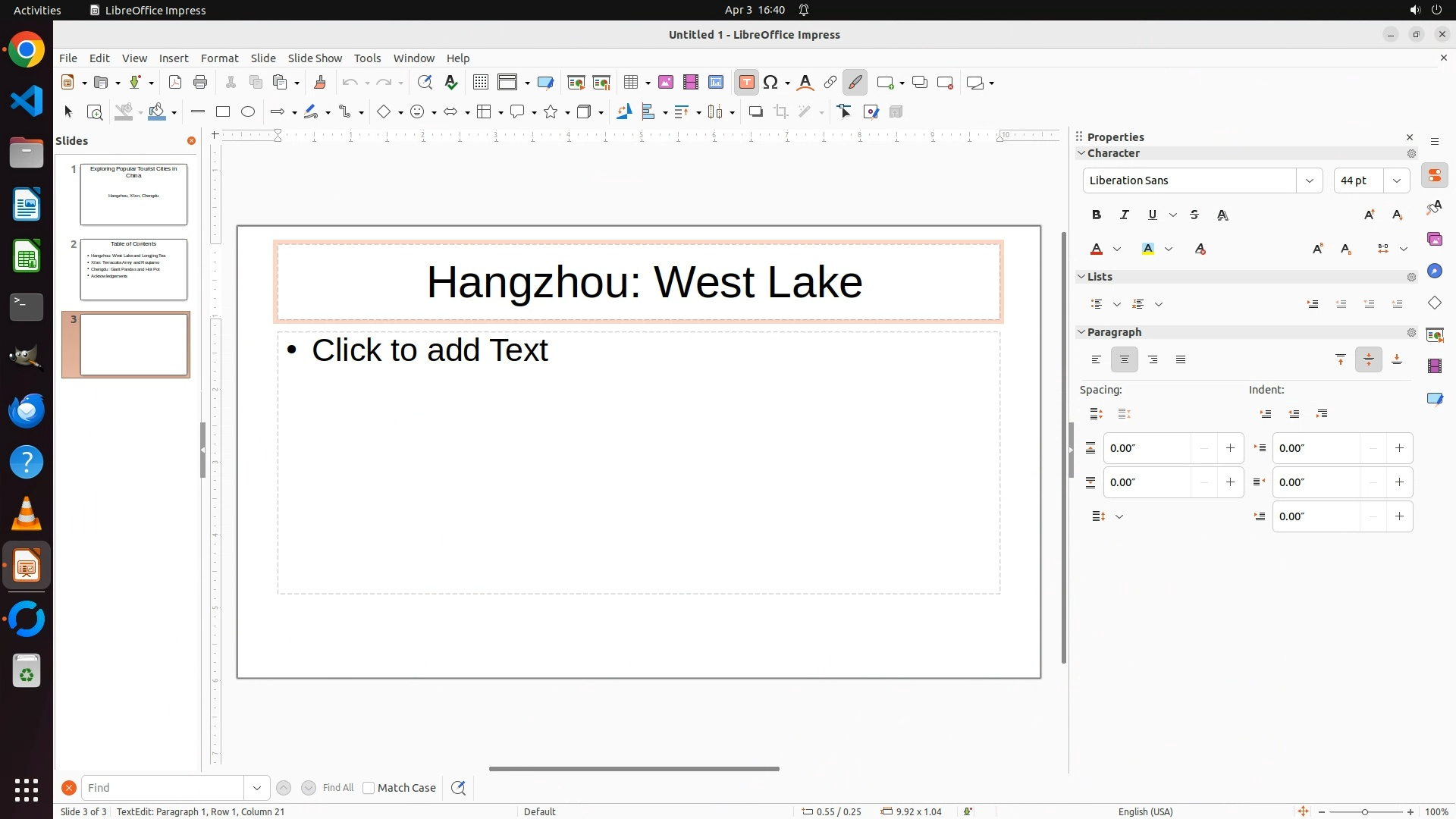Click the Crop Image tool icon

(781, 112)
